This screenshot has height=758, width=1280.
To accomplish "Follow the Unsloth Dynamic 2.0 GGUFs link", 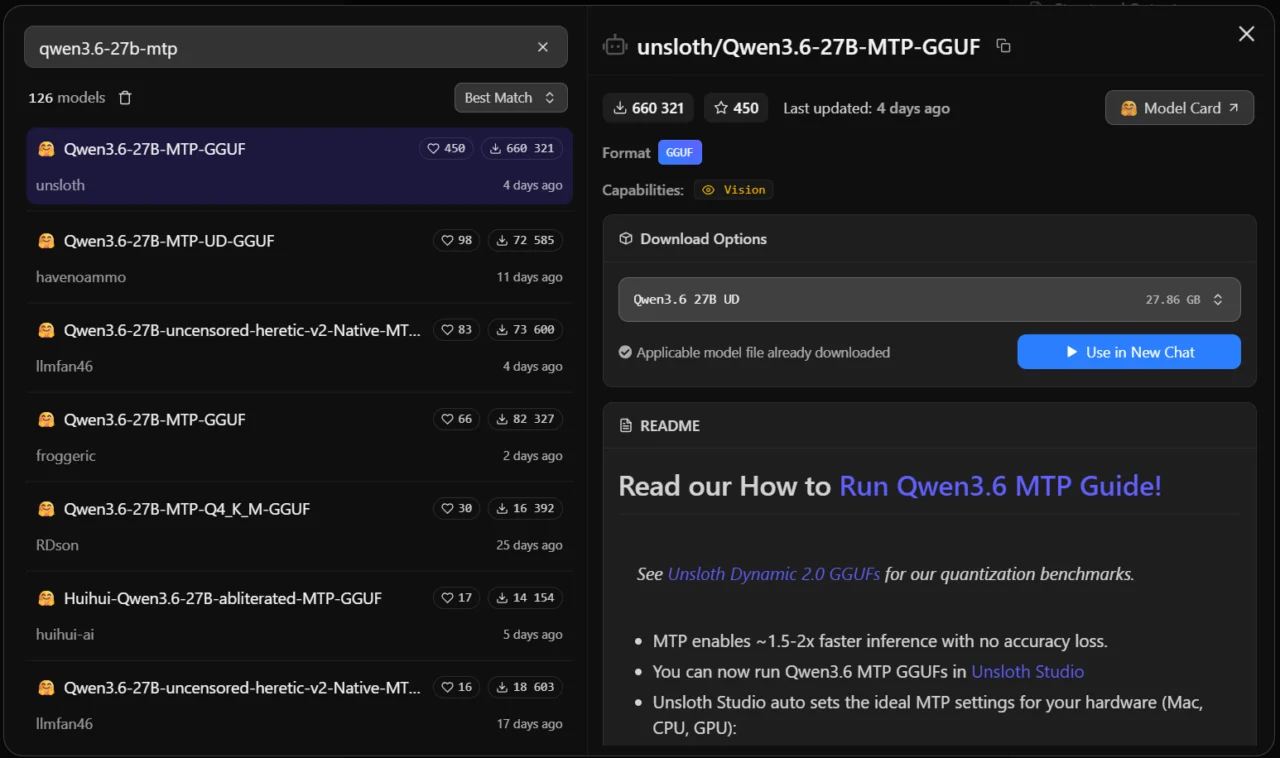I will (774, 574).
